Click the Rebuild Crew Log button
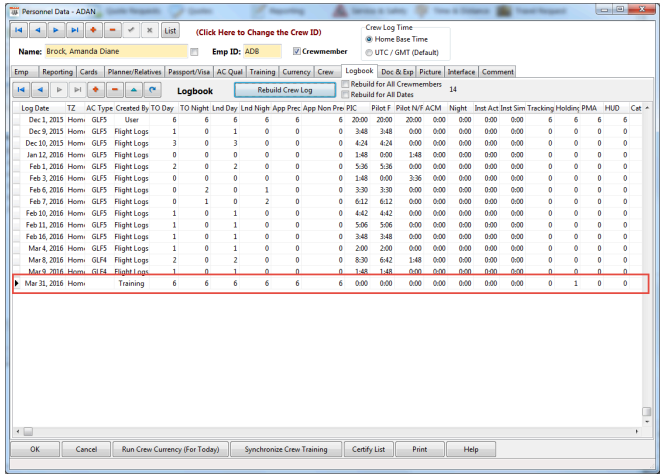 (x=285, y=90)
